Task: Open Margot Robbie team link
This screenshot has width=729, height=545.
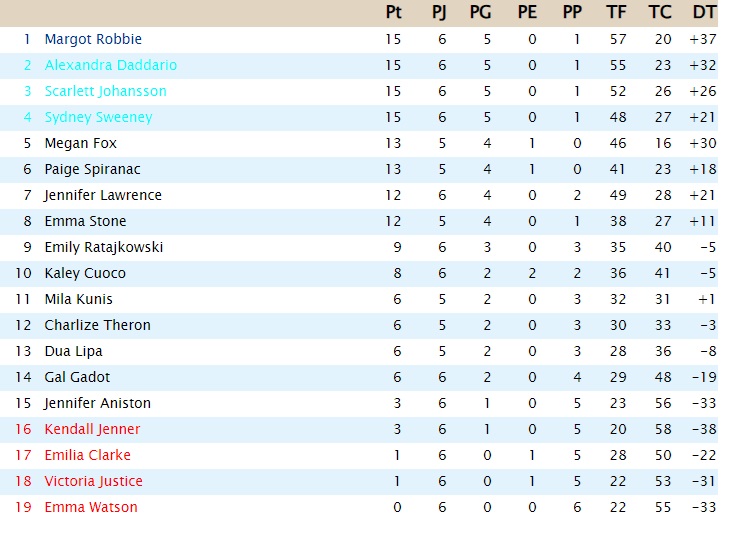Action: (x=93, y=39)
